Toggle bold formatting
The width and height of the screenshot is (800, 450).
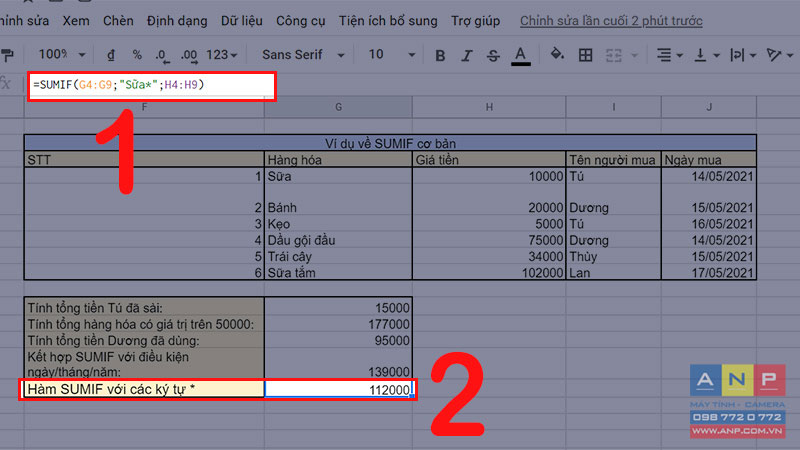click(x=440, y=55)
